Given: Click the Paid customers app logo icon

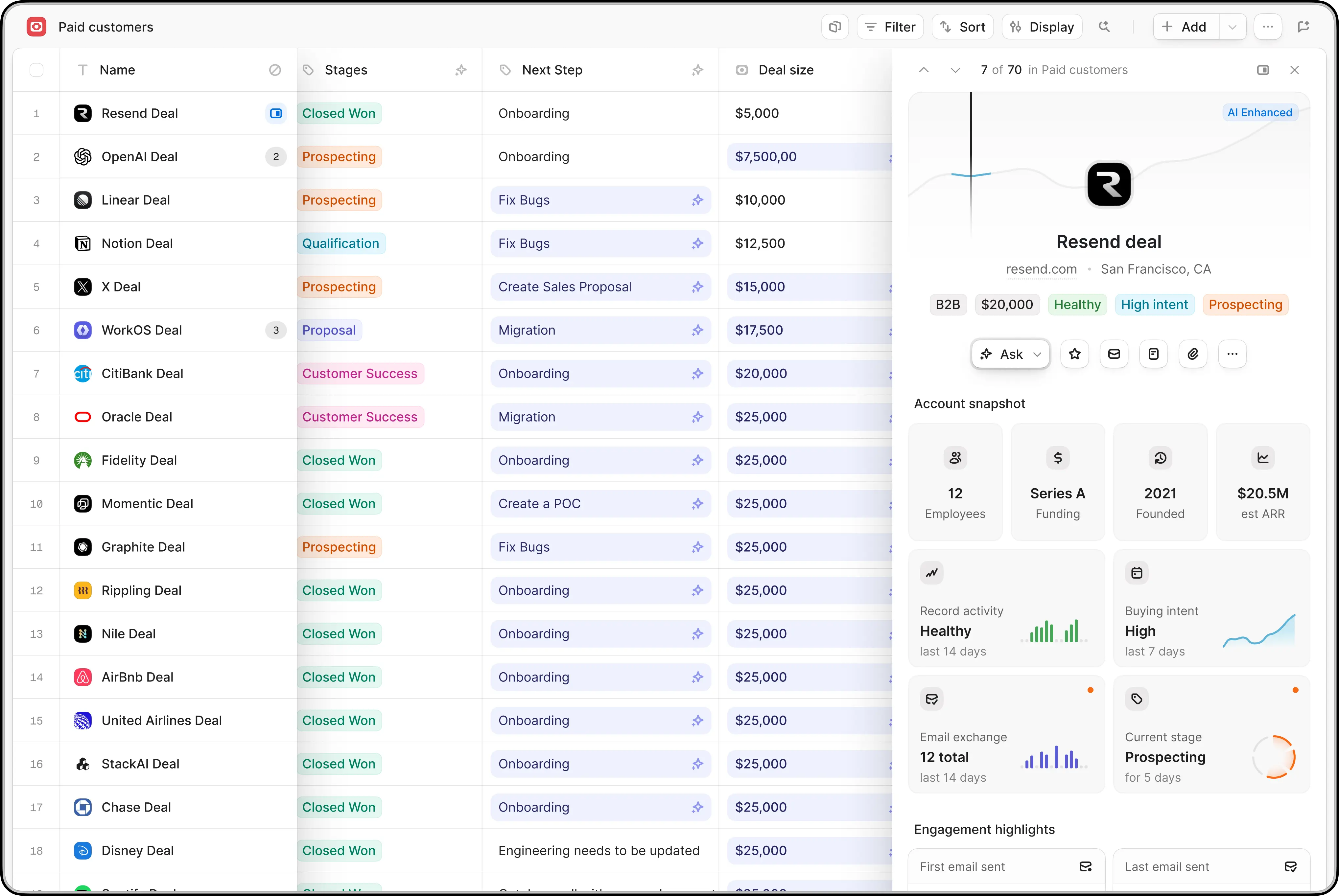Looking at the screenshot, I should [x=36, y=27].
